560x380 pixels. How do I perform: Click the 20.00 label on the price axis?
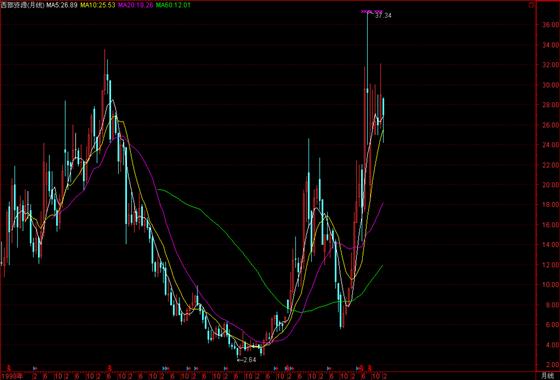coord(551,185)
